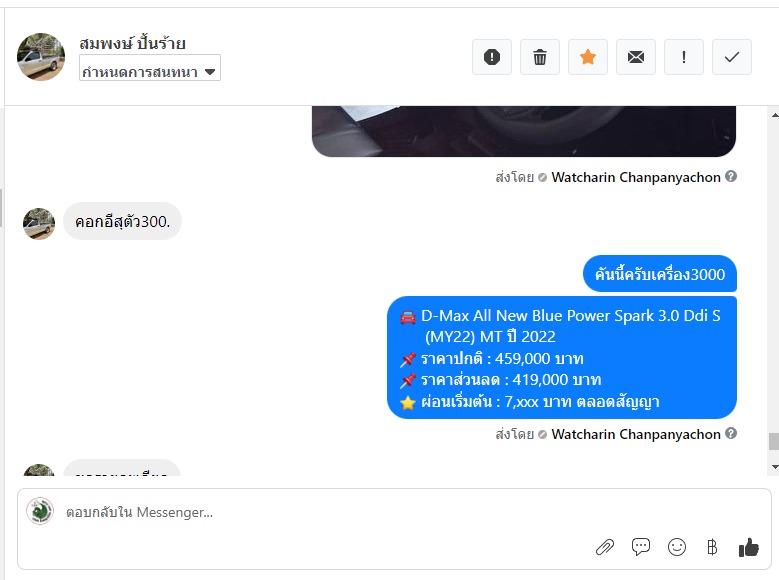779x580 pixels.
Task: Click the first Watcharin Chanpanyachon sender name
Action: (635, 177)
